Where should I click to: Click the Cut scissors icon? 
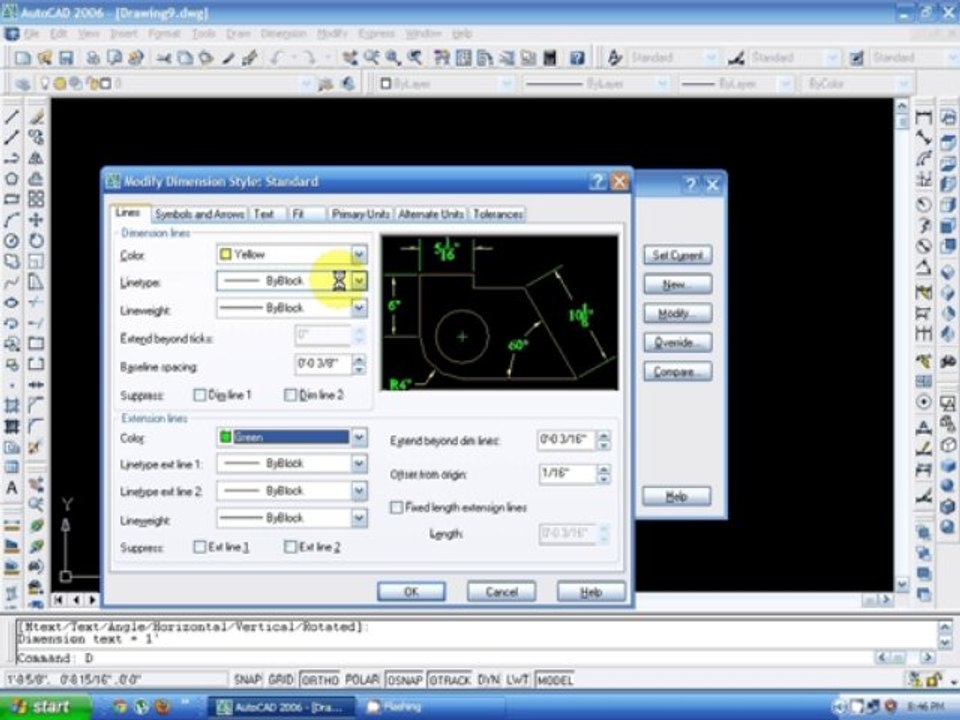163,58
